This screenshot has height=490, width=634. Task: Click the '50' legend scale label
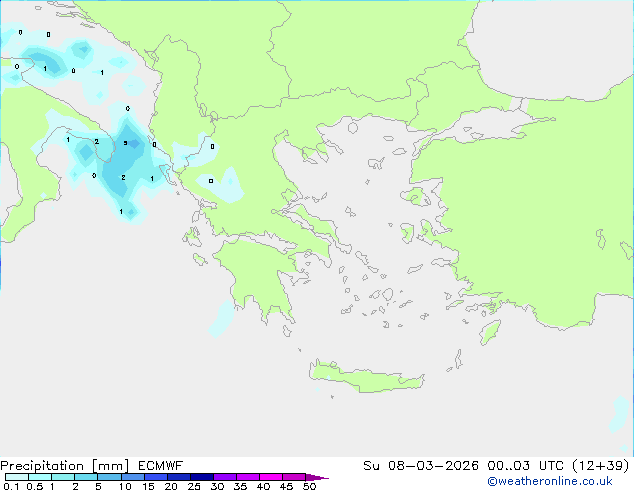309,486
